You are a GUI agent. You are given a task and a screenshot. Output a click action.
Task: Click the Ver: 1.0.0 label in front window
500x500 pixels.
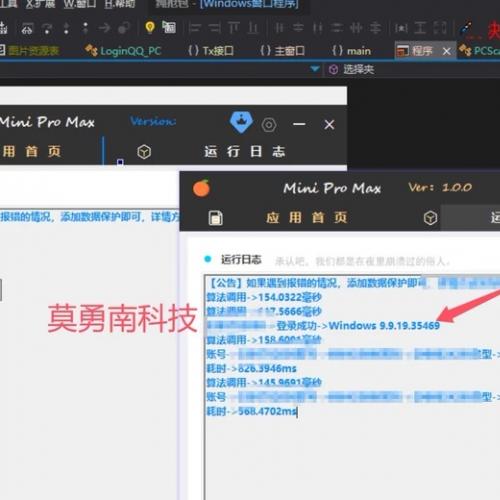click(440, 187)
